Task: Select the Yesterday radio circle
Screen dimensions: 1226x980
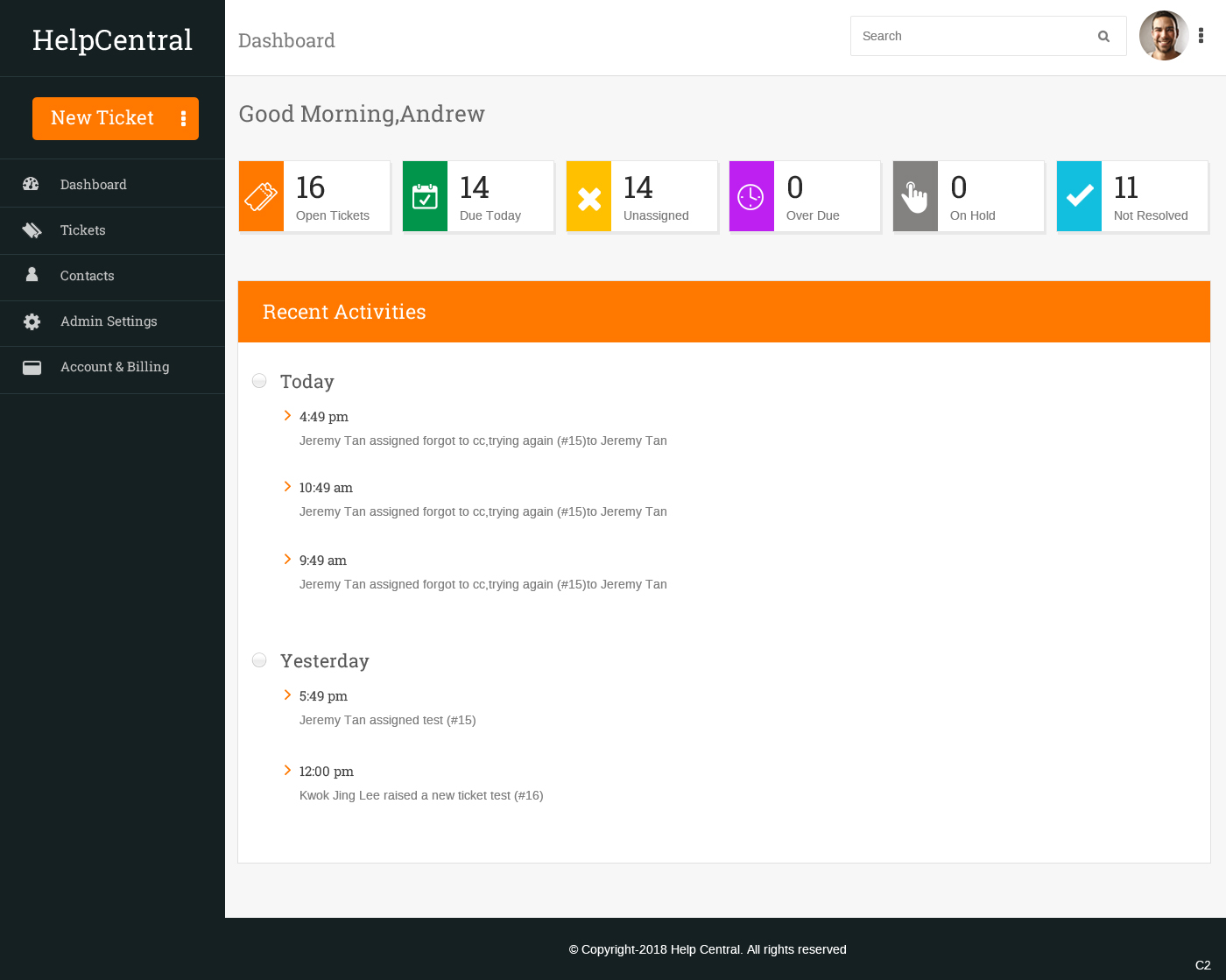Action: pyautogui.click(x=259, y=660)
